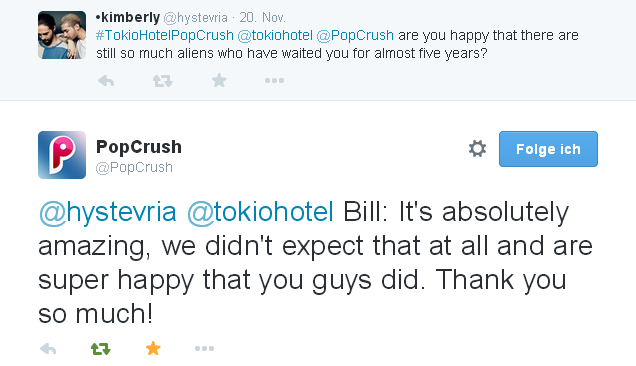The image size is (636, 366).
Task: Open the #TokioHotelPopCrush hashtag
Action: coord(165,36)
